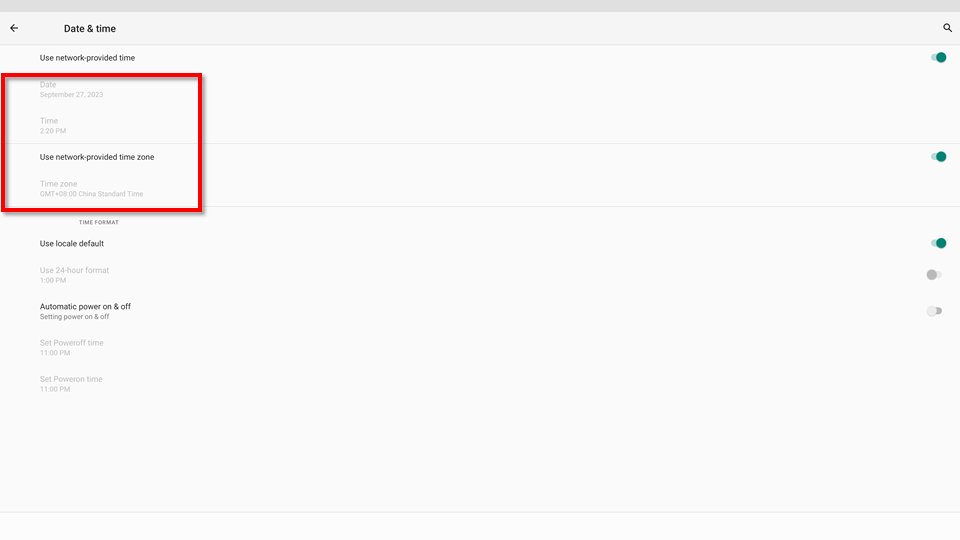Select the Use 24-hour format label
Viewport: 960px width, 540px height.
[74, 270]
